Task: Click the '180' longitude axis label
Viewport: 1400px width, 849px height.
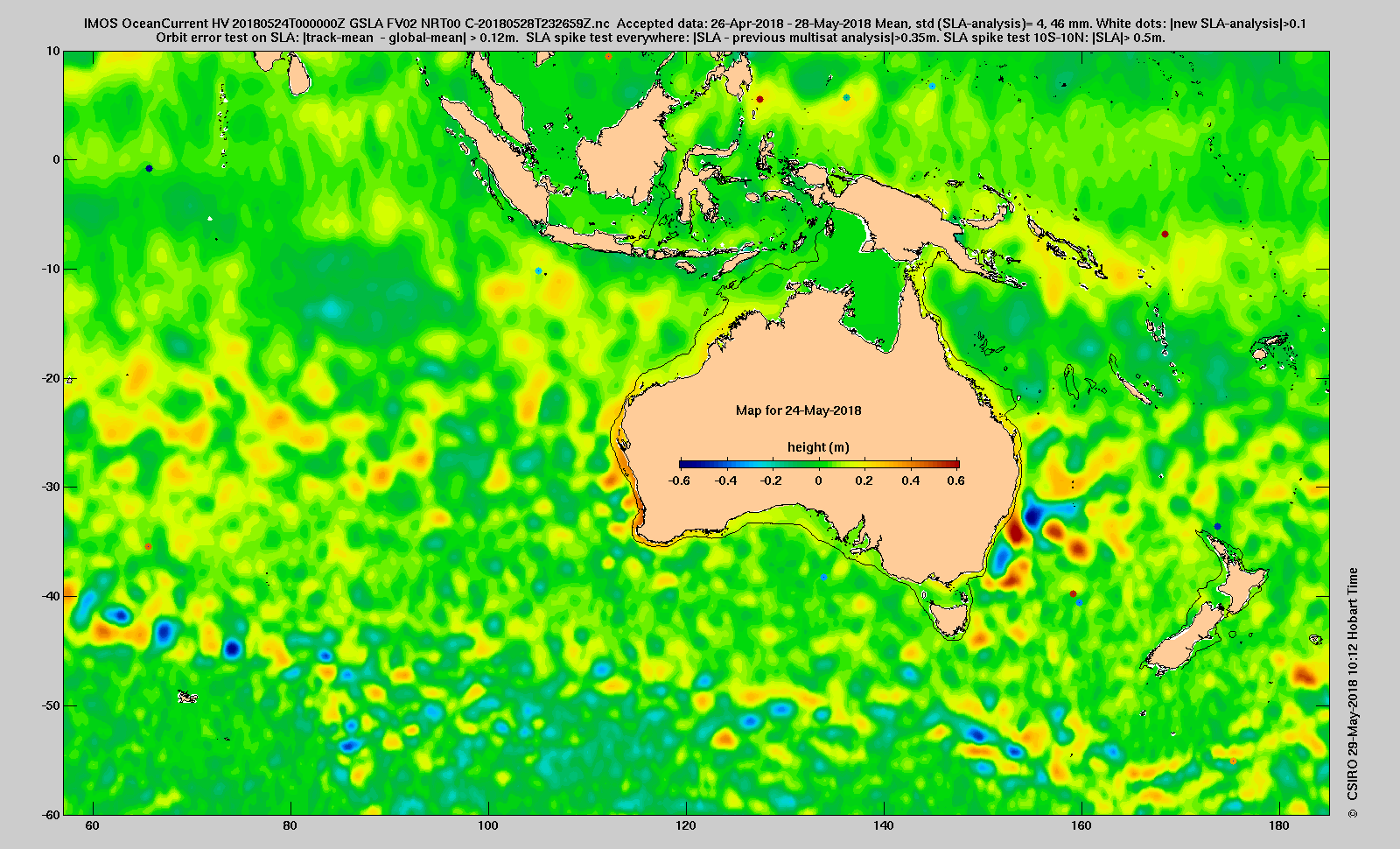Action: coord(1279,825)
